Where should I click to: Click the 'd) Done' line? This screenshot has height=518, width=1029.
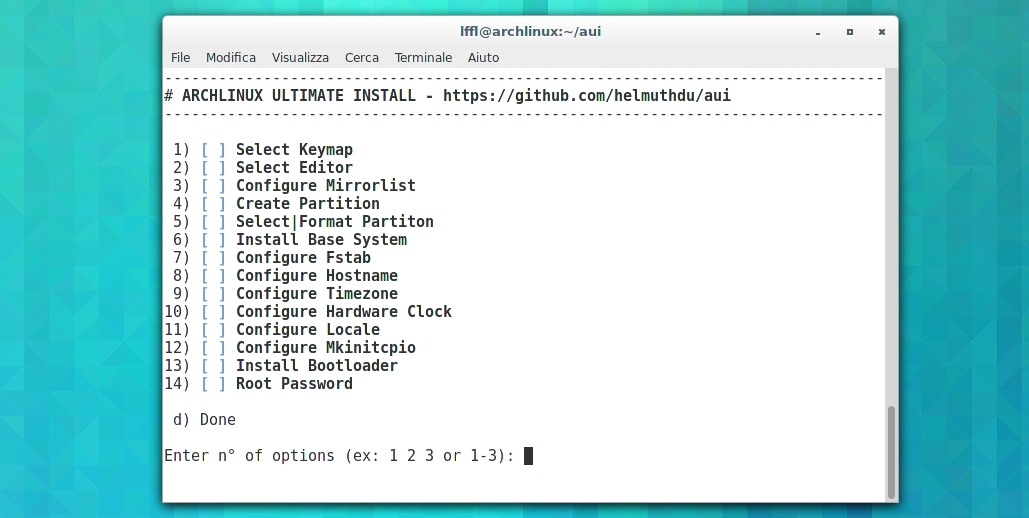coord(204,420)
